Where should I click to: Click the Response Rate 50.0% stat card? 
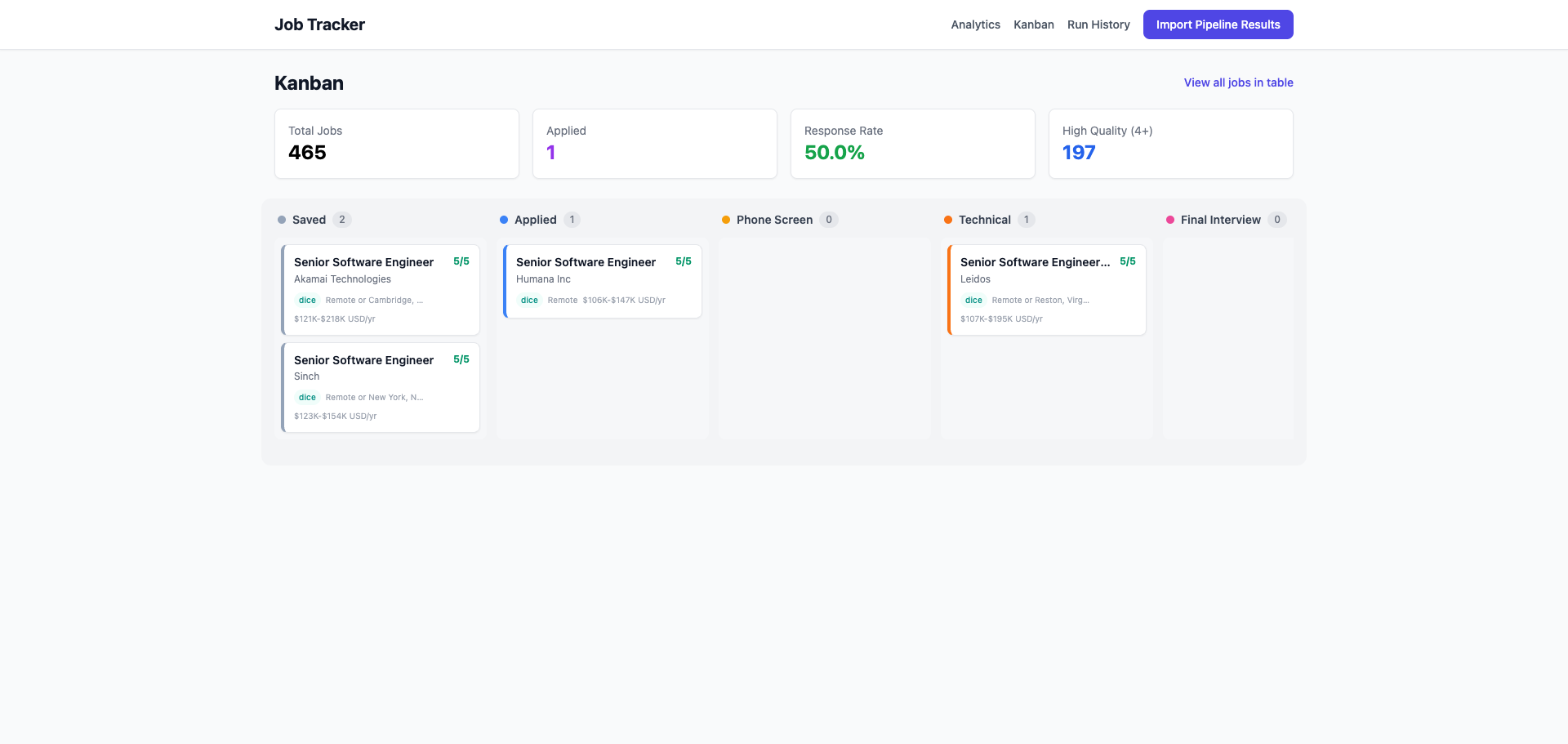[x=912, y=143]
